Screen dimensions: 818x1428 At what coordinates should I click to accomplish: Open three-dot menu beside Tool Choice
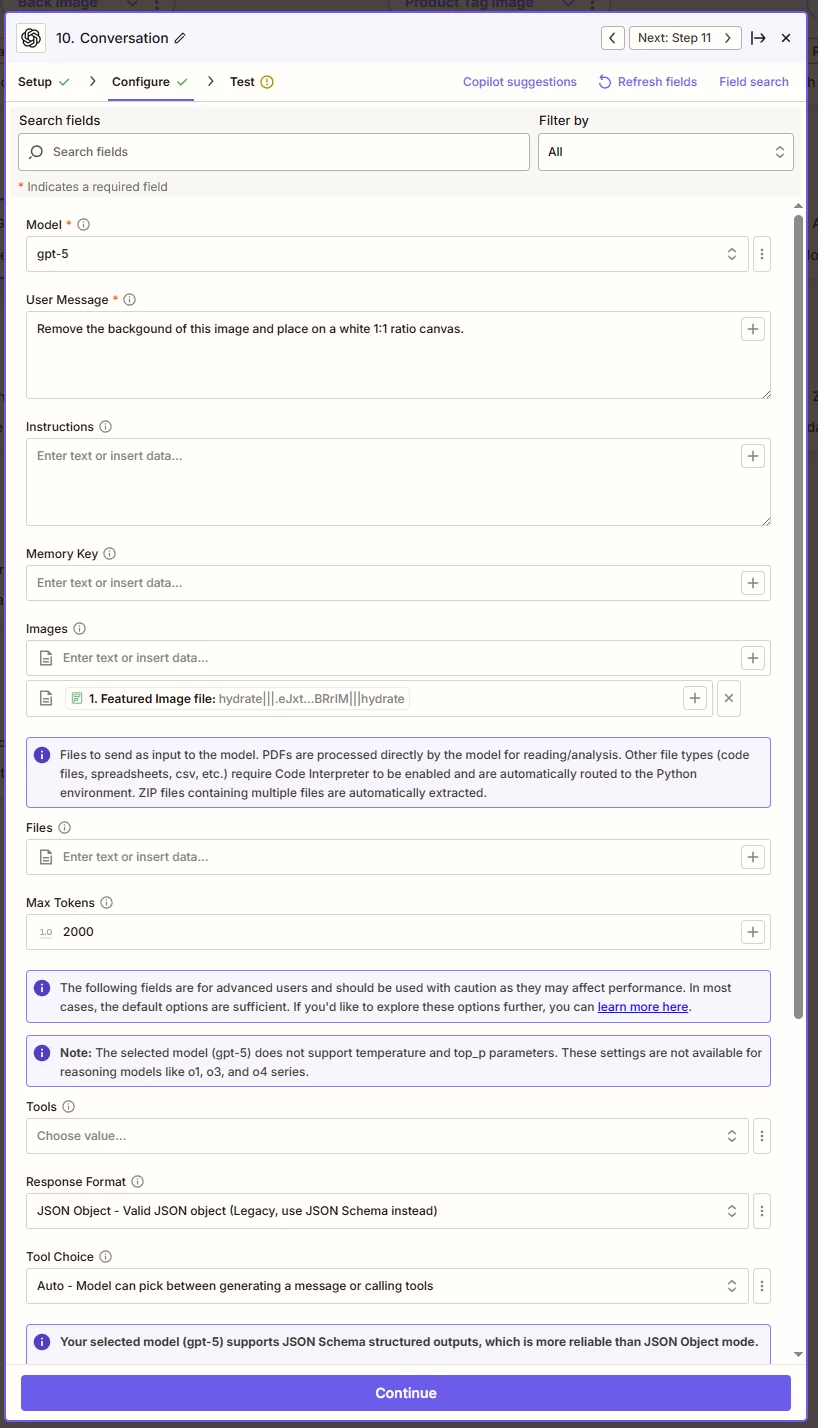point(762,1286)
